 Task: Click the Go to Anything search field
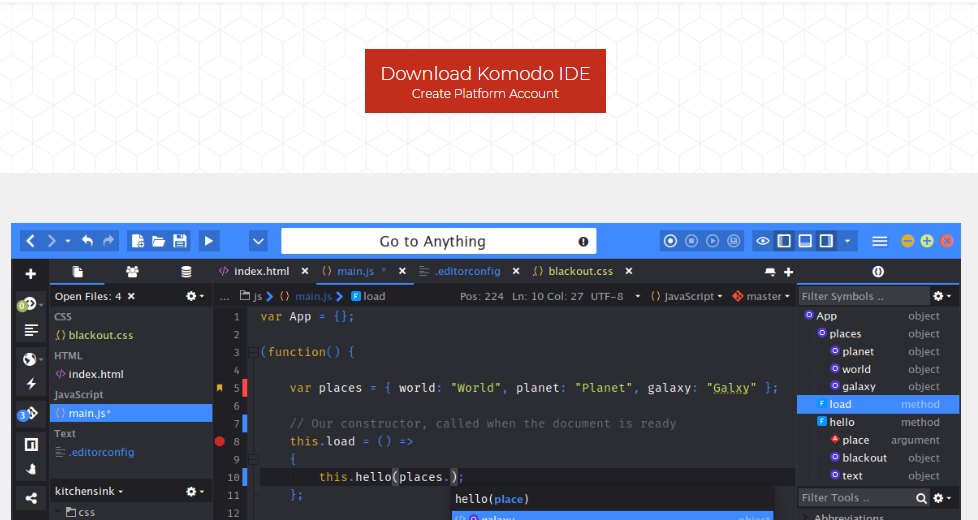click(x=438, y=241)
